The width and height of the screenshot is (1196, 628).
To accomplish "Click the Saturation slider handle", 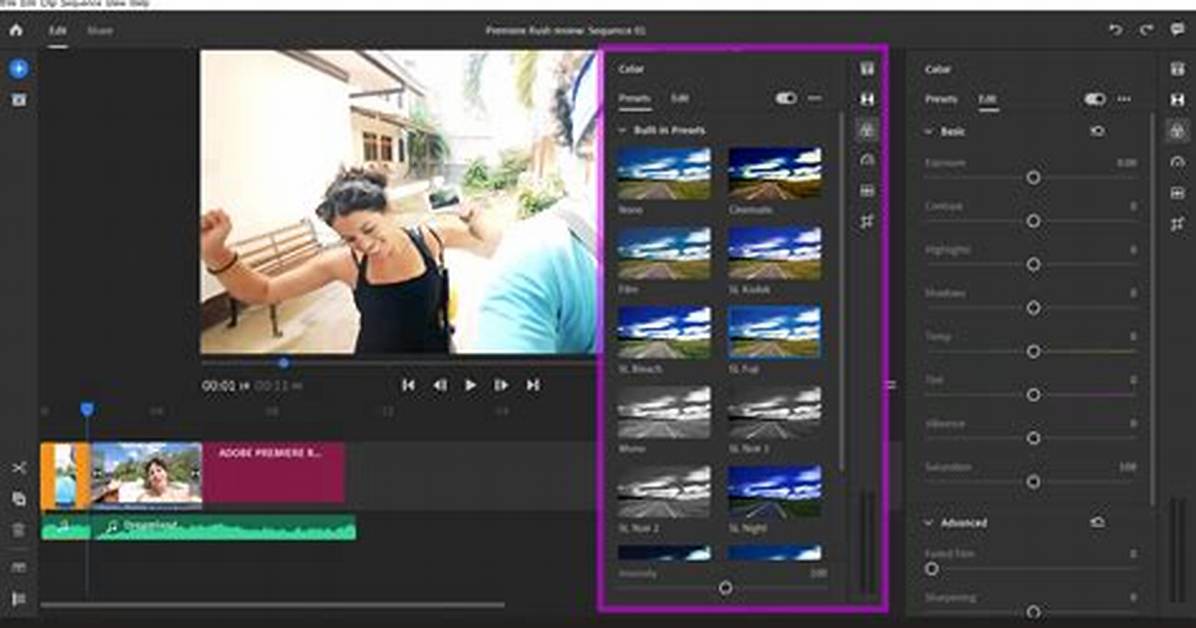I will (1034, 481).
